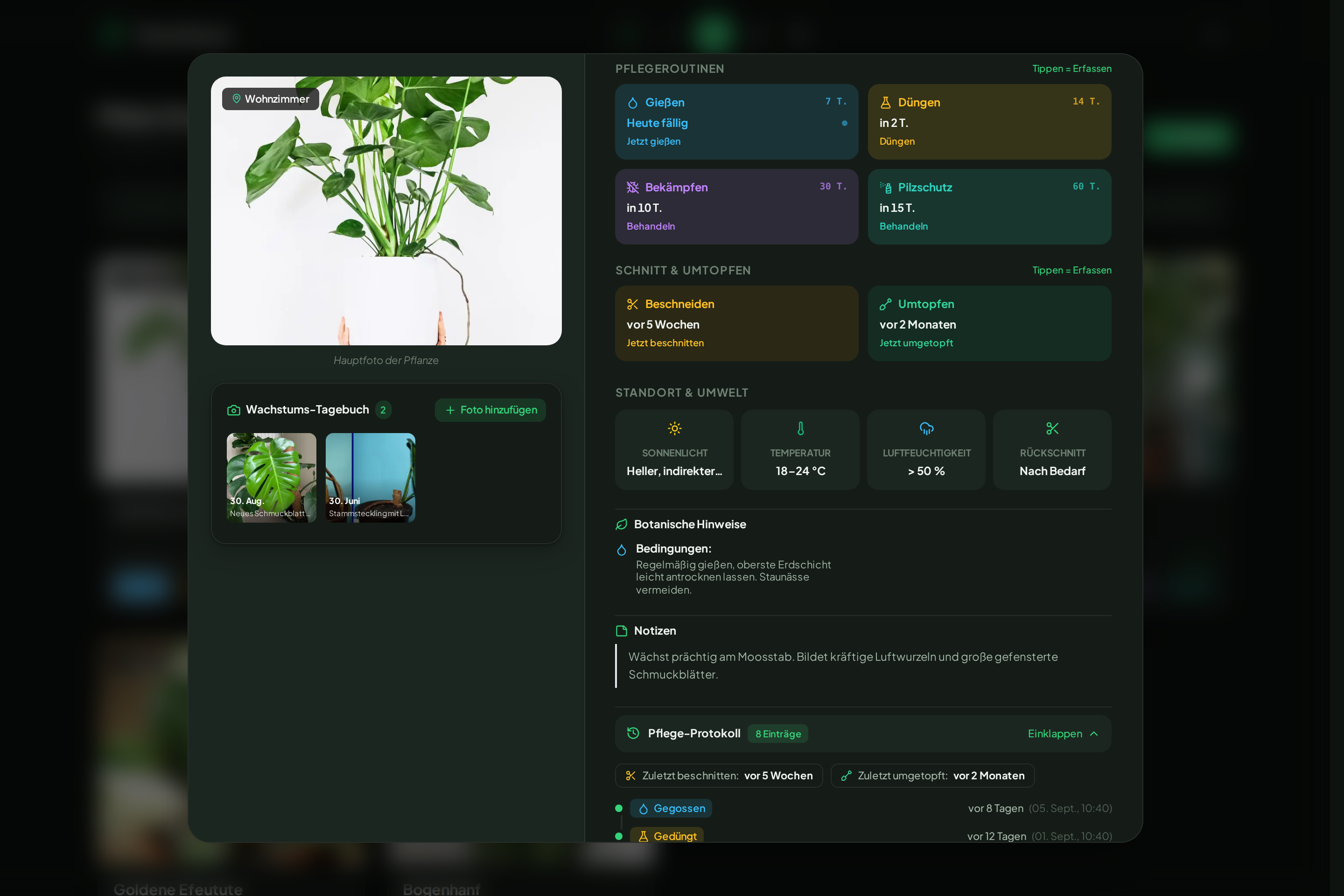Click the Foto hinzufügen button
Image resolution: width=1344 pixels, height=896 pixels.
[x=490, y=410]
